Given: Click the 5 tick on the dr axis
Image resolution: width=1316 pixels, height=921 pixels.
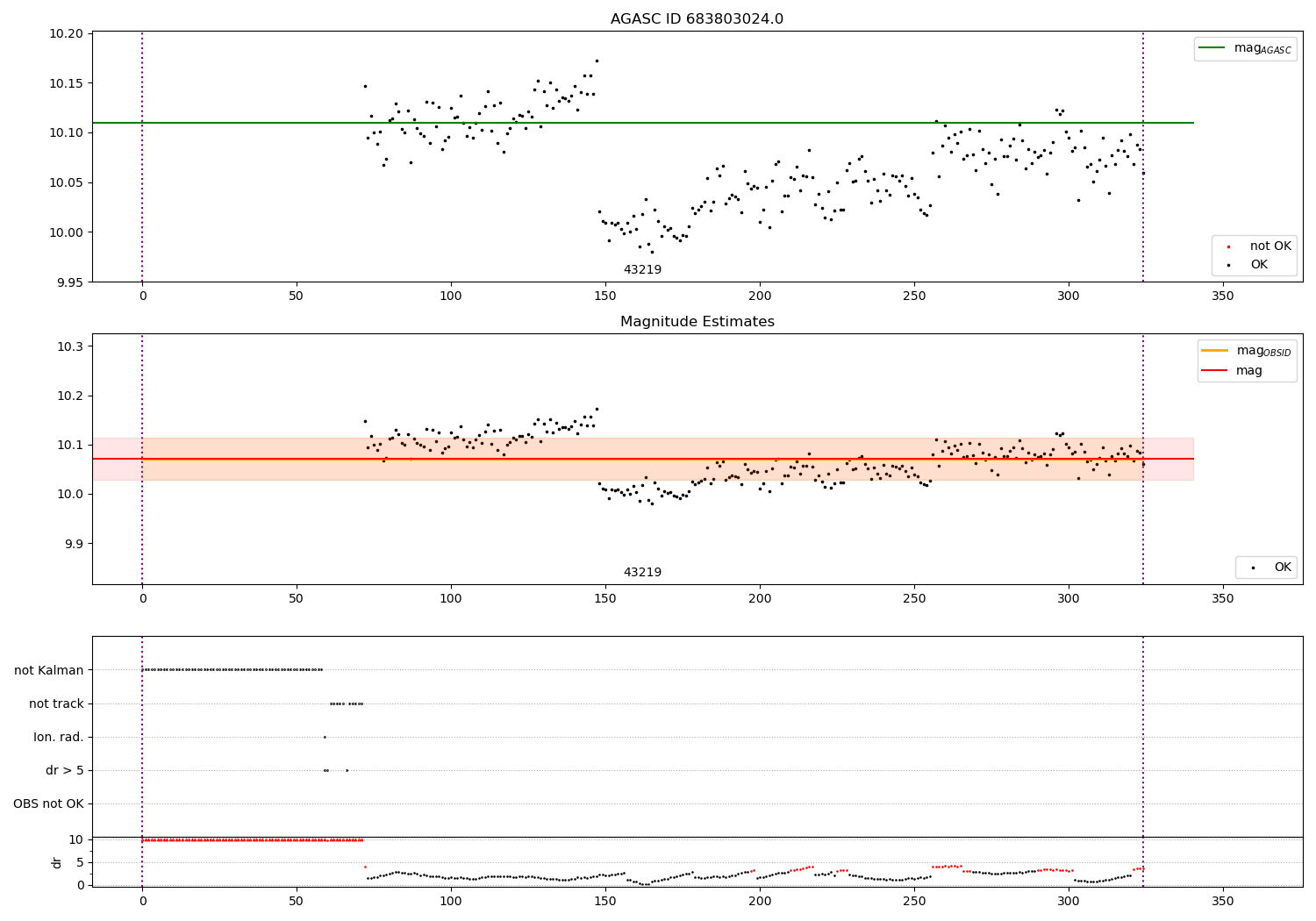Looking at the screenshot, I should [x=80, y=862].
